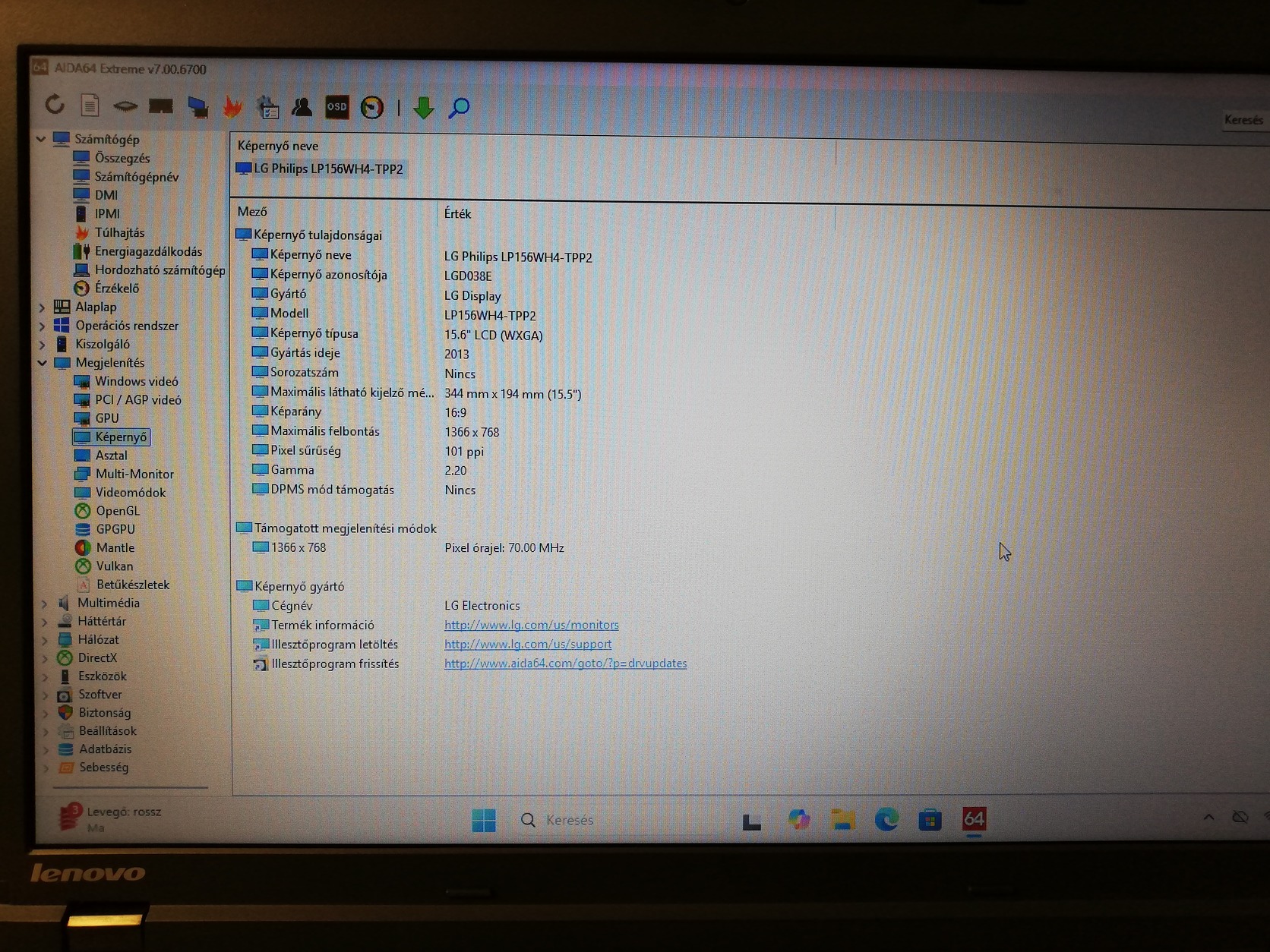This screenshot has height=952, width=1270.
Task: Open the Levegő: rossz weather widget
Action: (x=111, y=818)
